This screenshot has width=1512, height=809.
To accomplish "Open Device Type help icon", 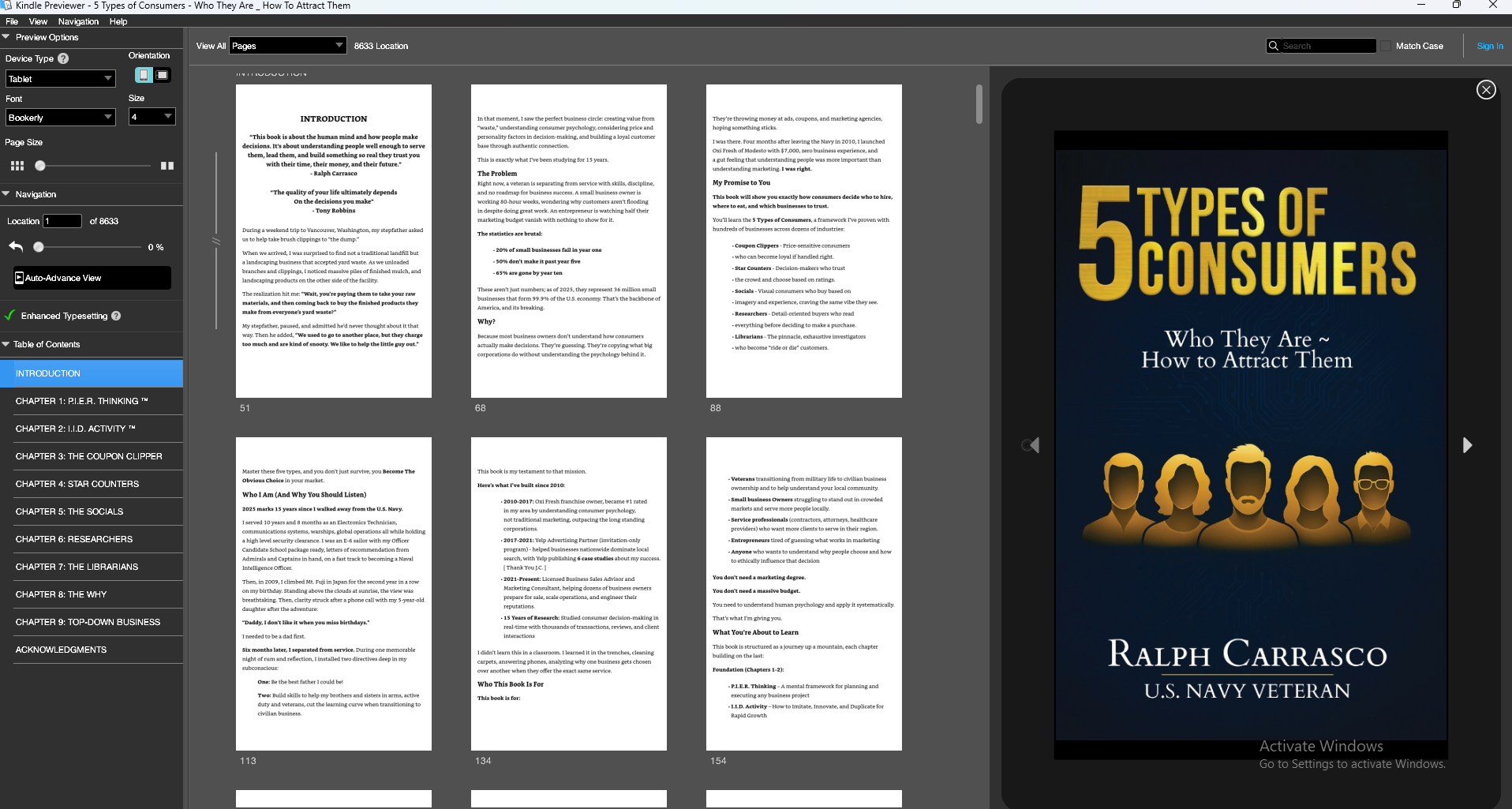I will click(x=63, y=58).
